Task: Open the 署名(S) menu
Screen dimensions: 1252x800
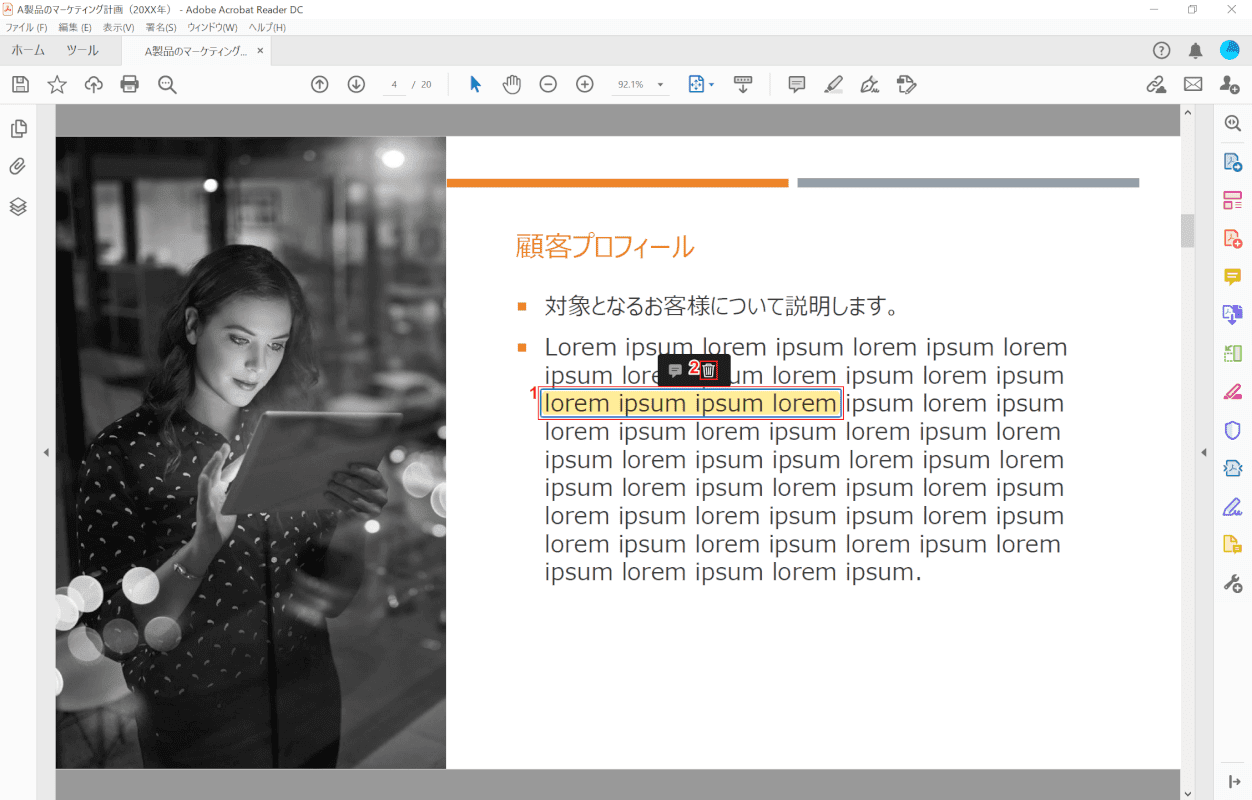Action: 161,27
